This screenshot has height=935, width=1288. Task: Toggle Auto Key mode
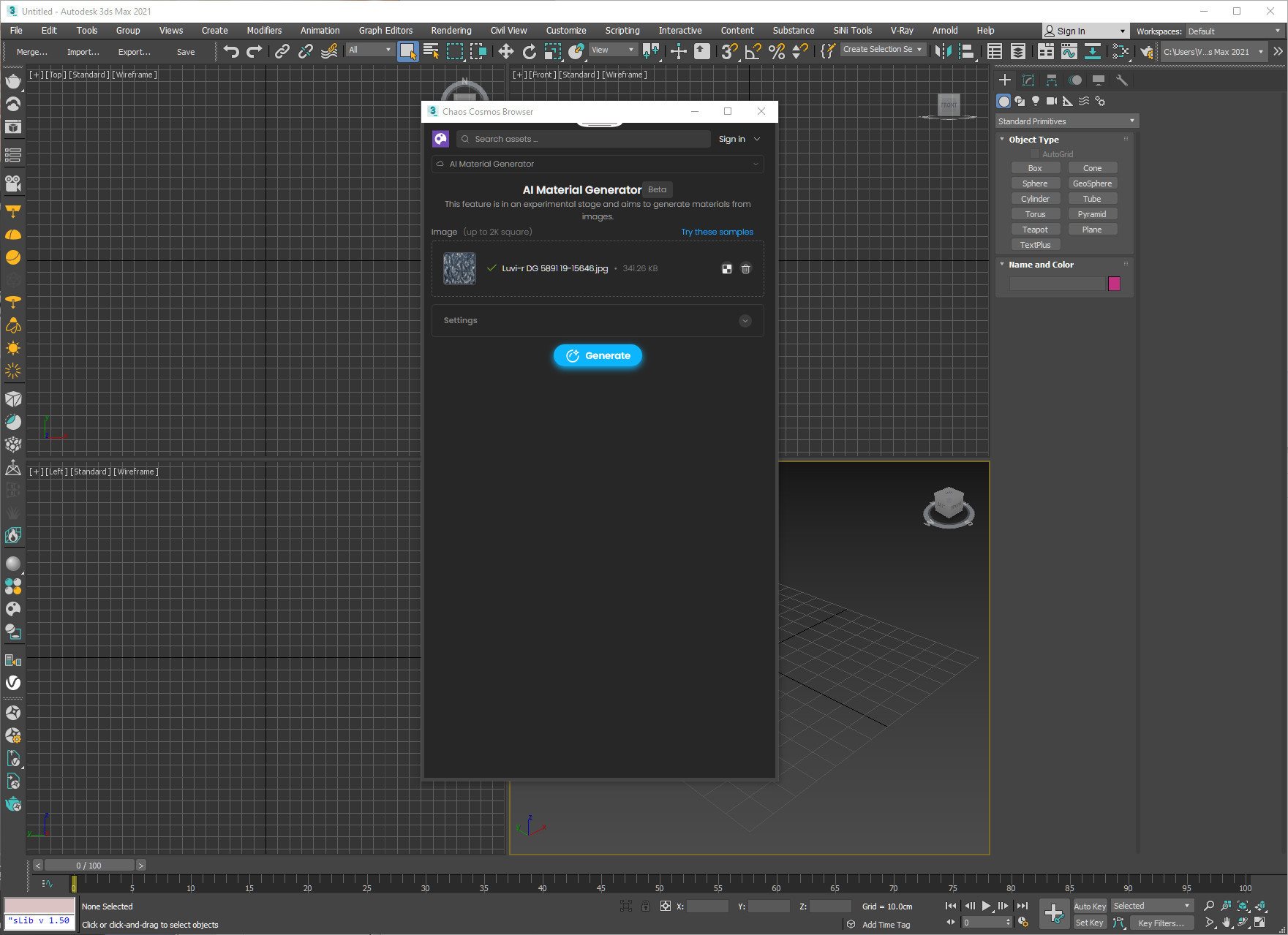1089,906
